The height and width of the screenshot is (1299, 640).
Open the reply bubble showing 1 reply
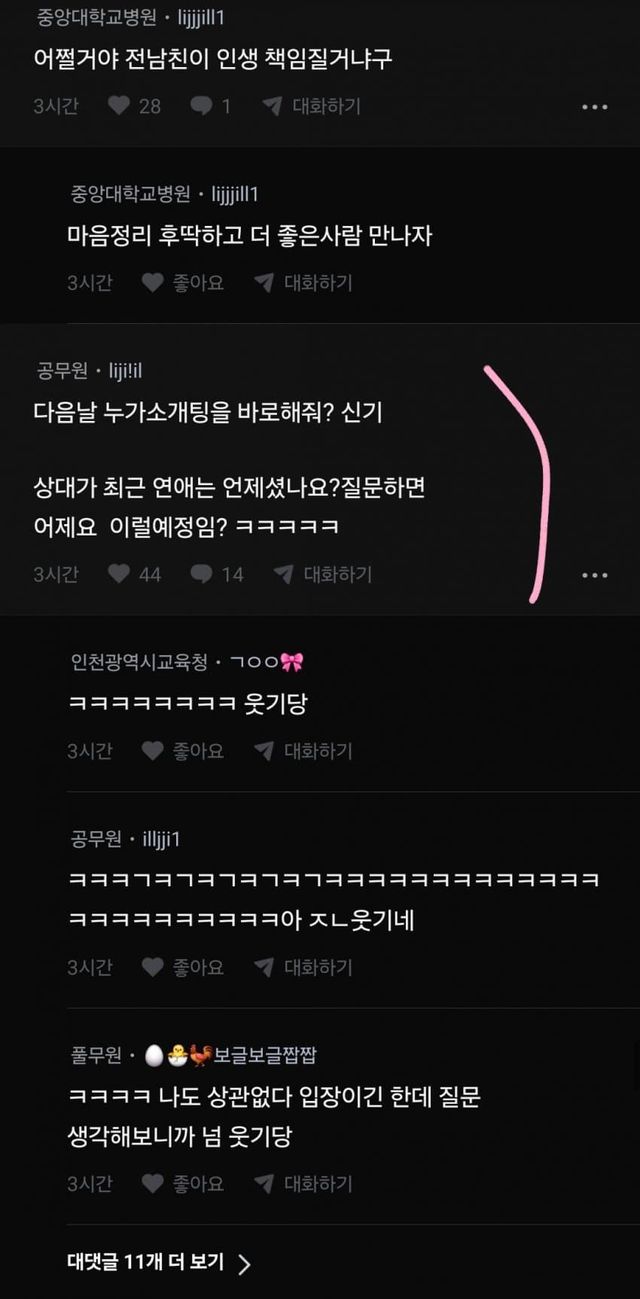click(211, 106)
